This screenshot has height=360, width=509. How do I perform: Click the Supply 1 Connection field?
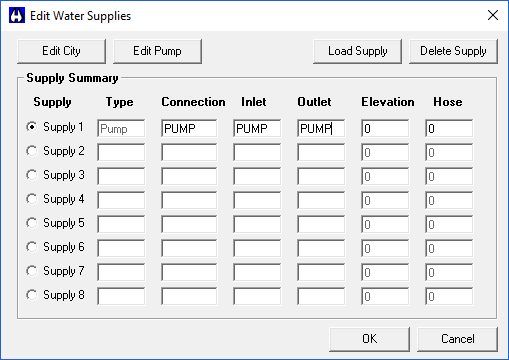point(189,128)
